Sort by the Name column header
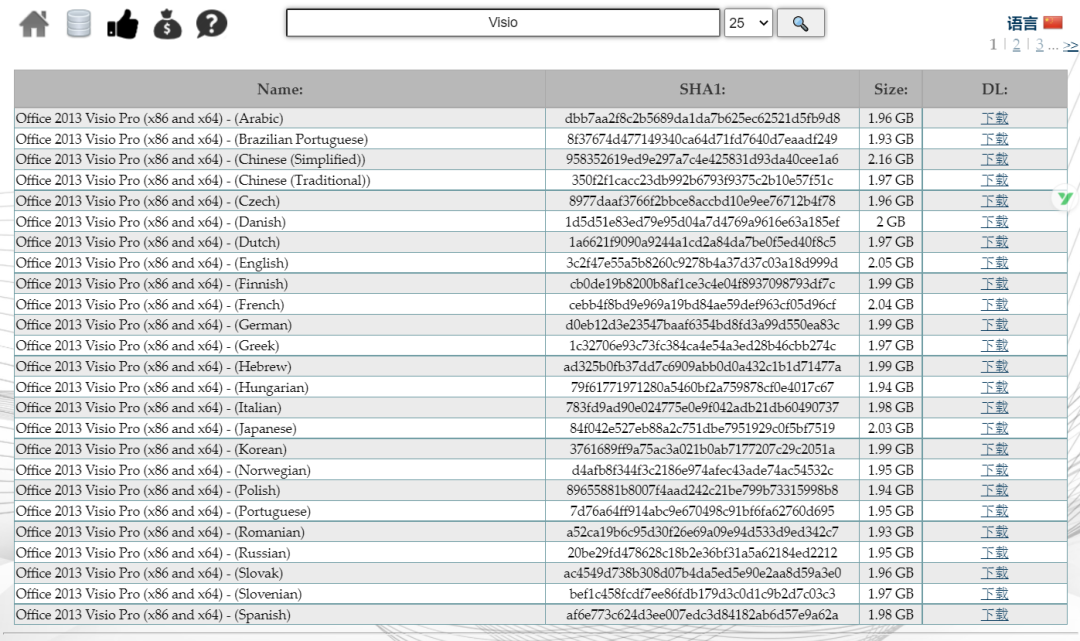1080x641 pixels. click(x=280, y=89)
